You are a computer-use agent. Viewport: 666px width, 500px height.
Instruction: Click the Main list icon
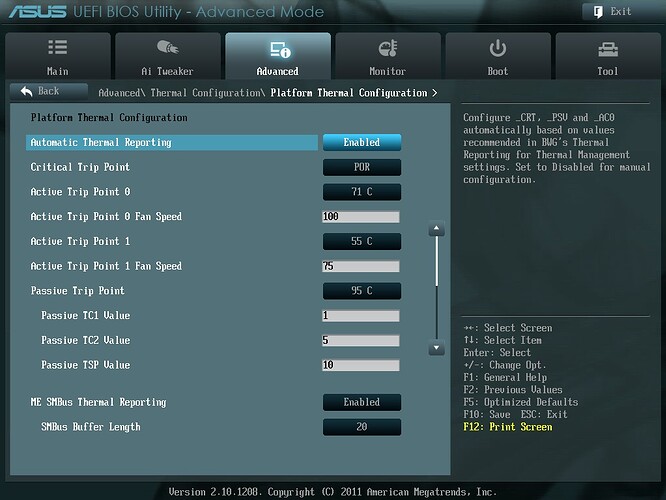[x=58, y=49]
